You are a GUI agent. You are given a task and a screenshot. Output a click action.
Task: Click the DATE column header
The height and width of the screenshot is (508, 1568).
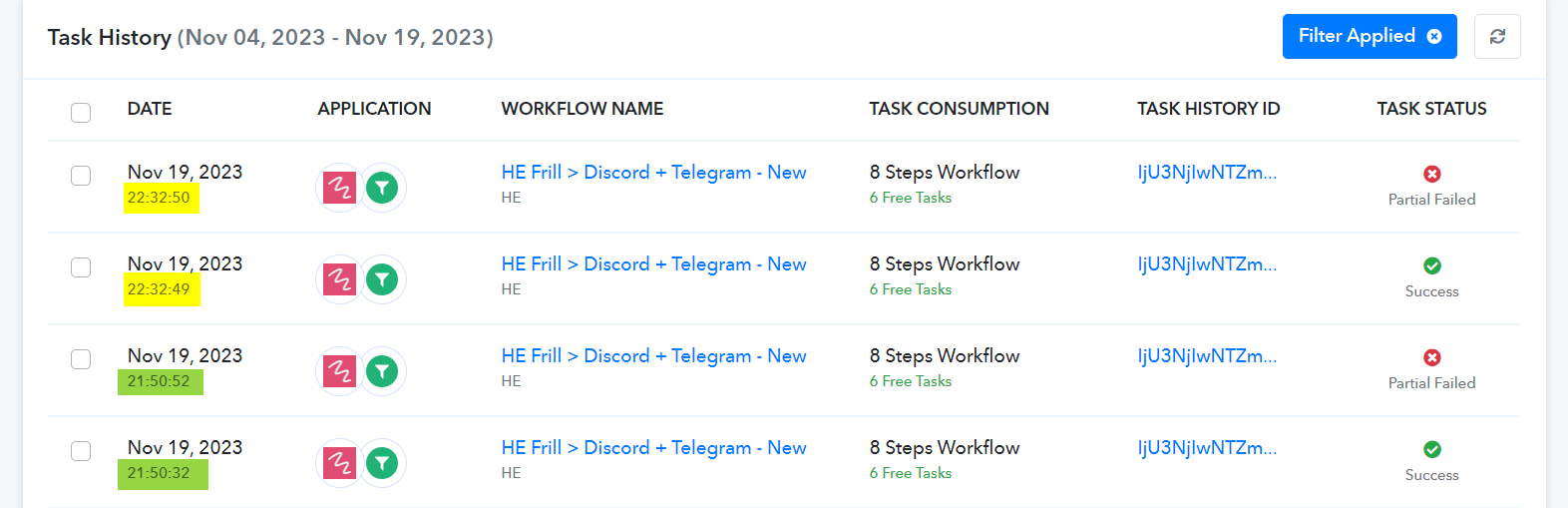[x=150, y=109]
